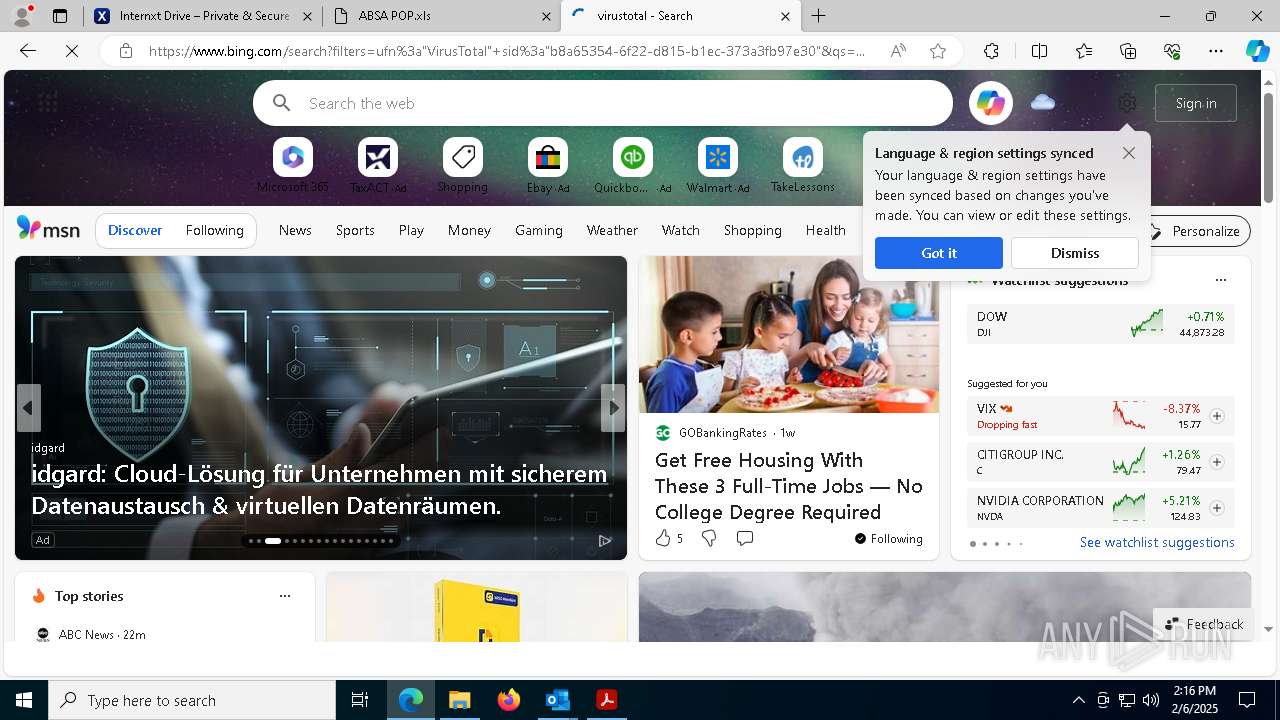Open the Copilot sidebar icon
The height and width of the screenshot is (720, 1280).
tap(1257, 51)
